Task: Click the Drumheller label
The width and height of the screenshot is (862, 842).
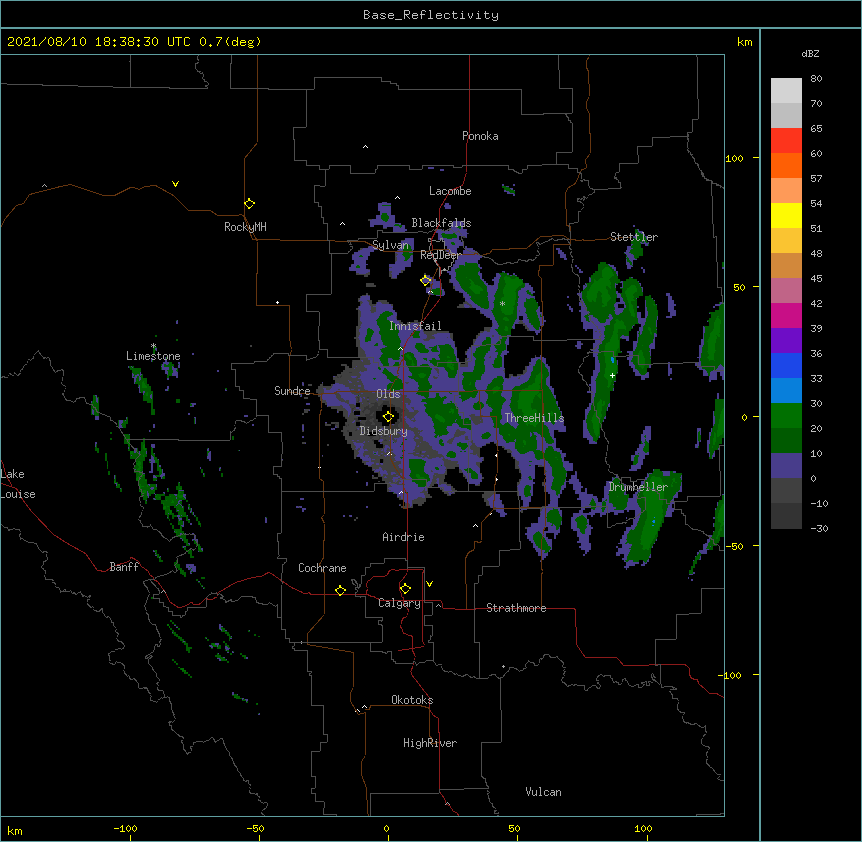Action: coord(638,487)
